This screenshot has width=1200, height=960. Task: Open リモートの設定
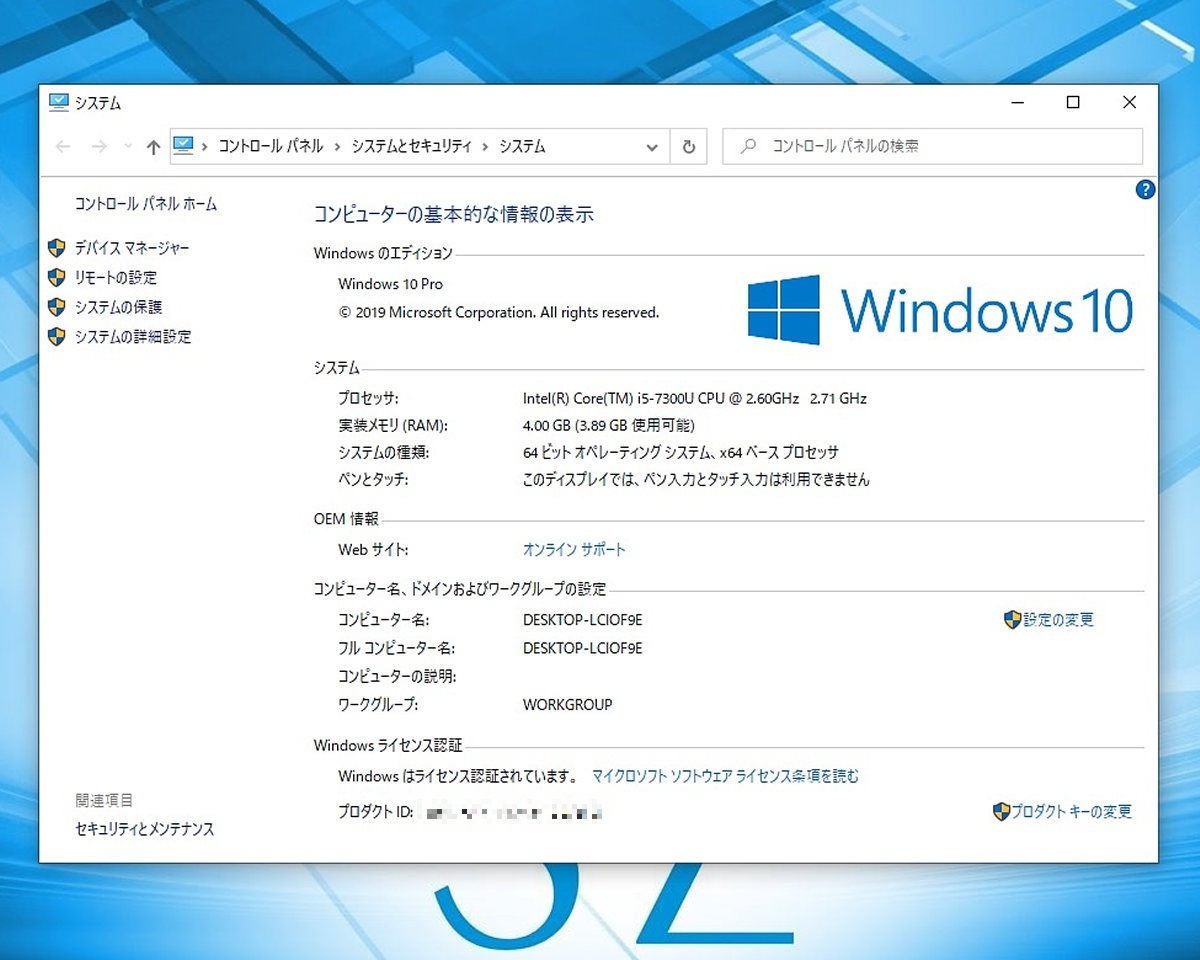116,278
